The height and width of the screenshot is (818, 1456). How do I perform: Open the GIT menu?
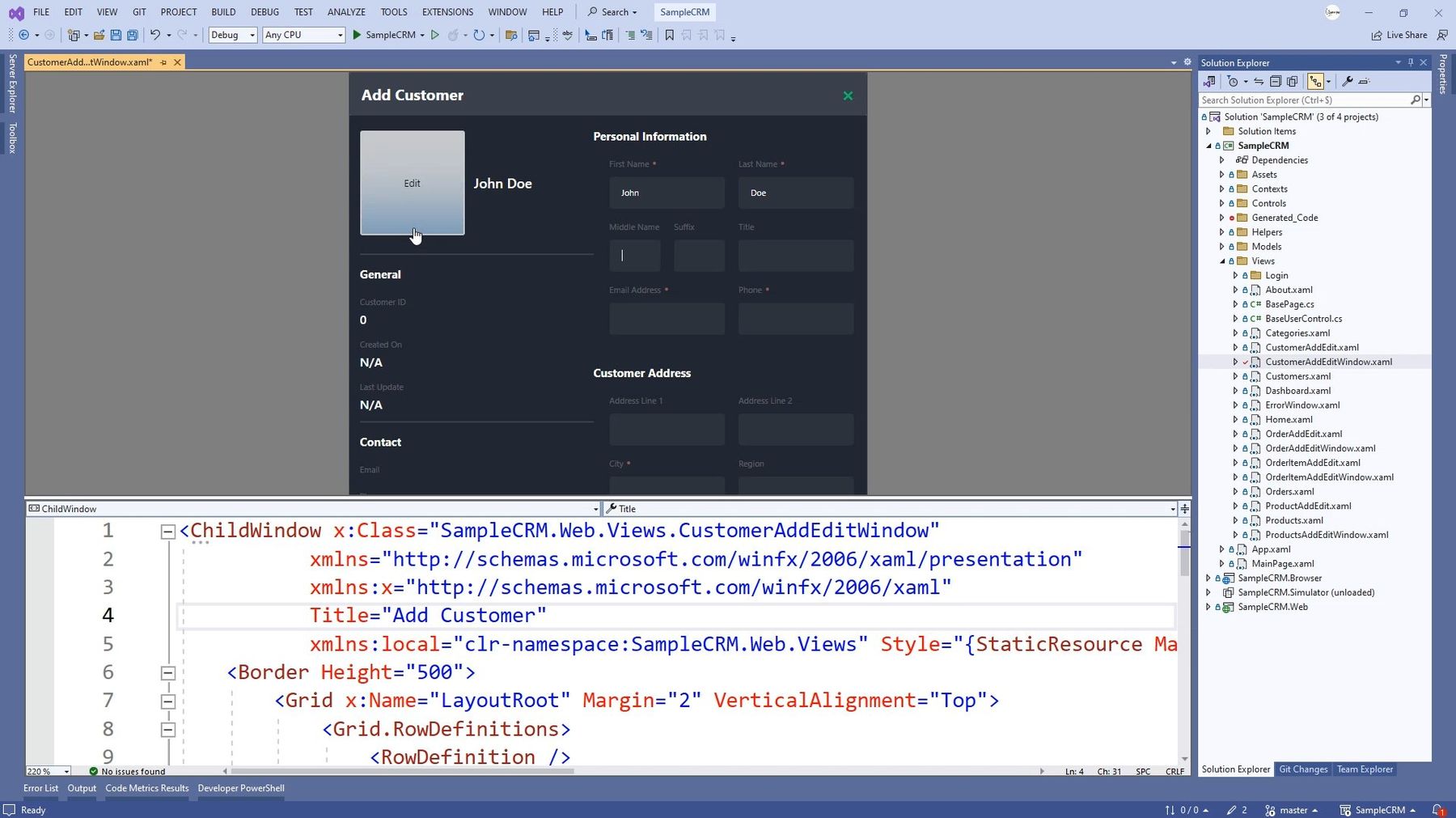[138, 11]
